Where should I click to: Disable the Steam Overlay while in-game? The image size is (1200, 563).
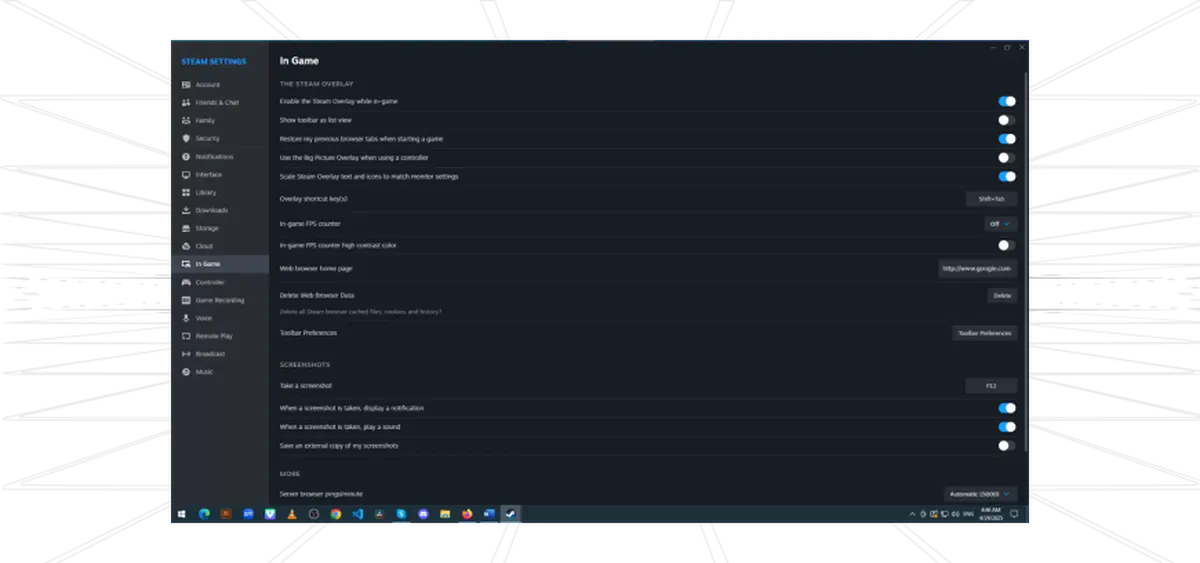coord(1007,101)
